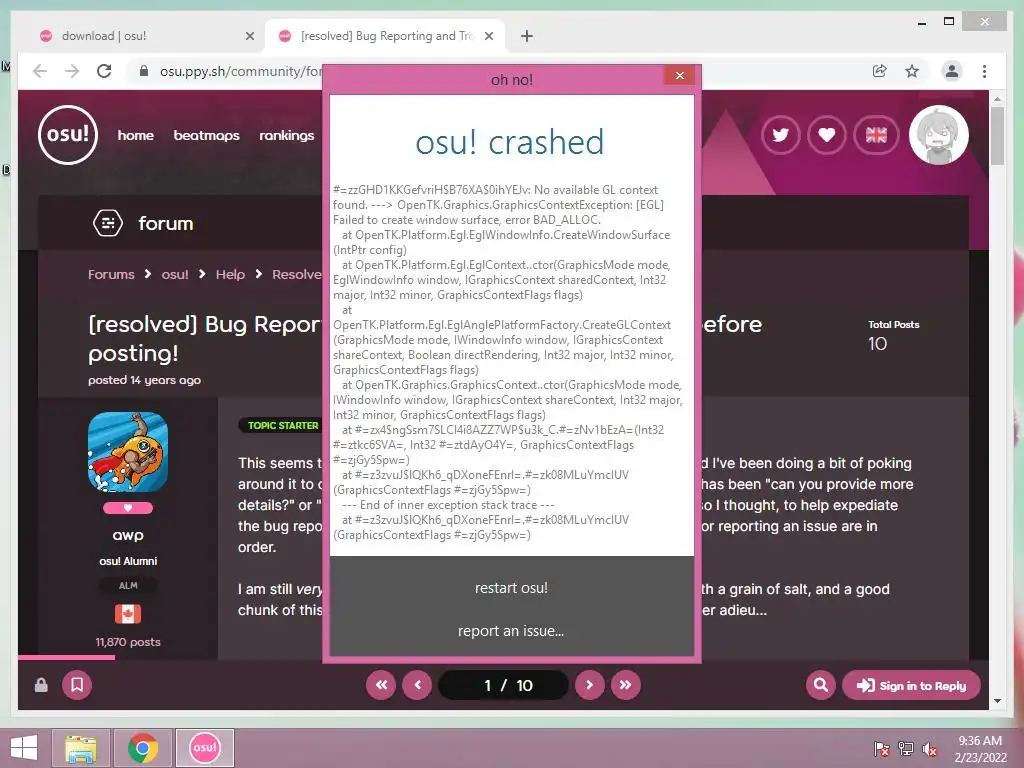This screenshot has width=1024, height=768.
Task: Click the lock icon in bottom bar
Action: (41, 684)
